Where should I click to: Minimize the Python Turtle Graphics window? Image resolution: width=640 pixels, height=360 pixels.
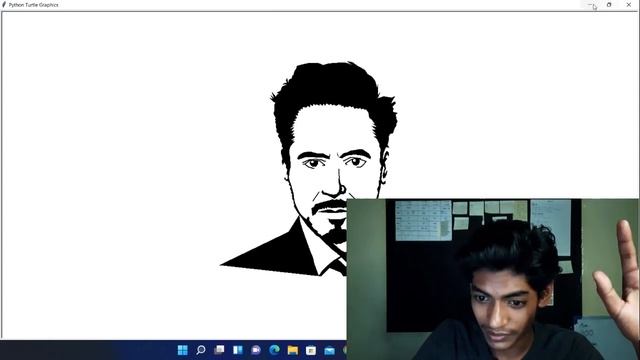pyautogui.click(x=590, y=4)
